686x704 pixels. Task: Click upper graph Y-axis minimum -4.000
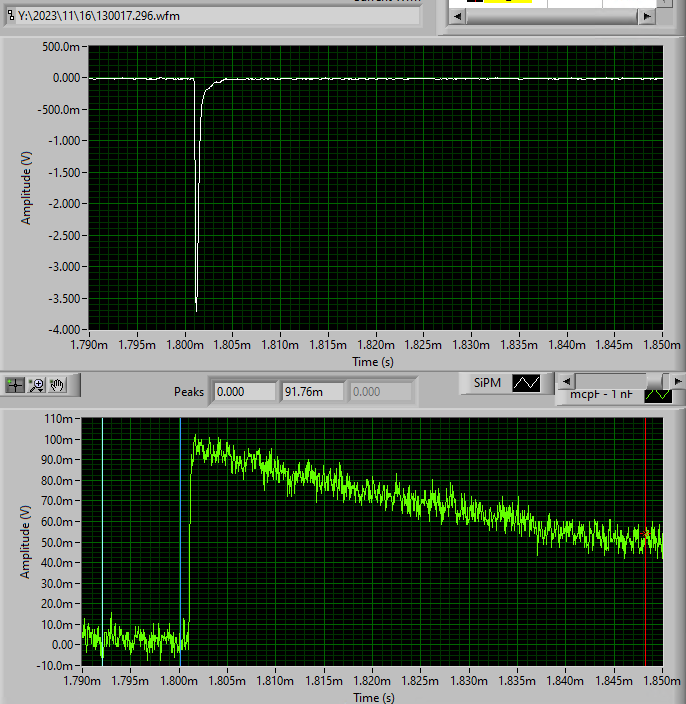click(64, 330)
